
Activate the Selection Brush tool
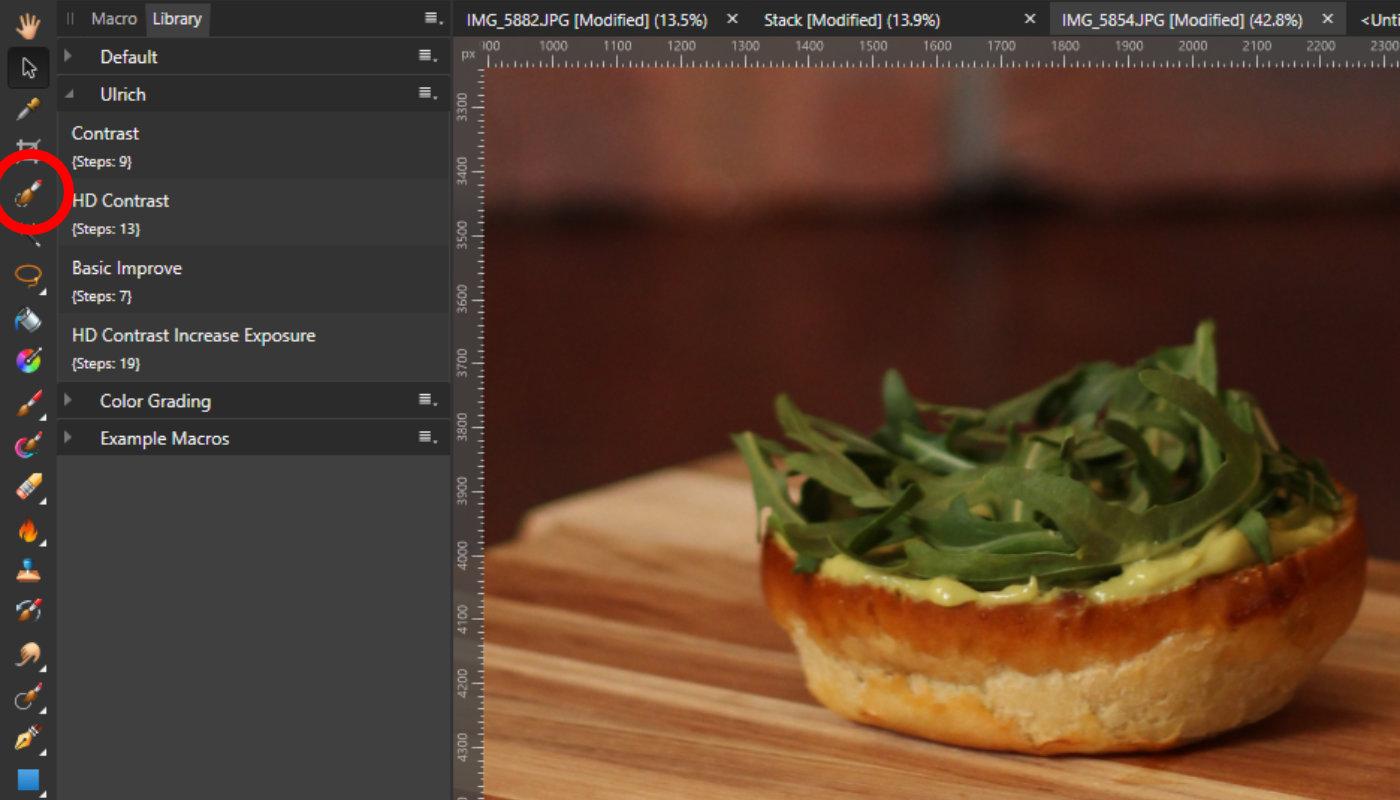[x=28, y=193]
